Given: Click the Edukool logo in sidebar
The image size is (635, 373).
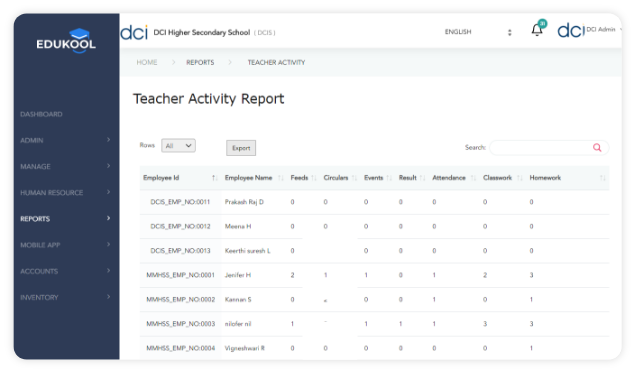Looking at the screenshot, I should tap(66, 40).
